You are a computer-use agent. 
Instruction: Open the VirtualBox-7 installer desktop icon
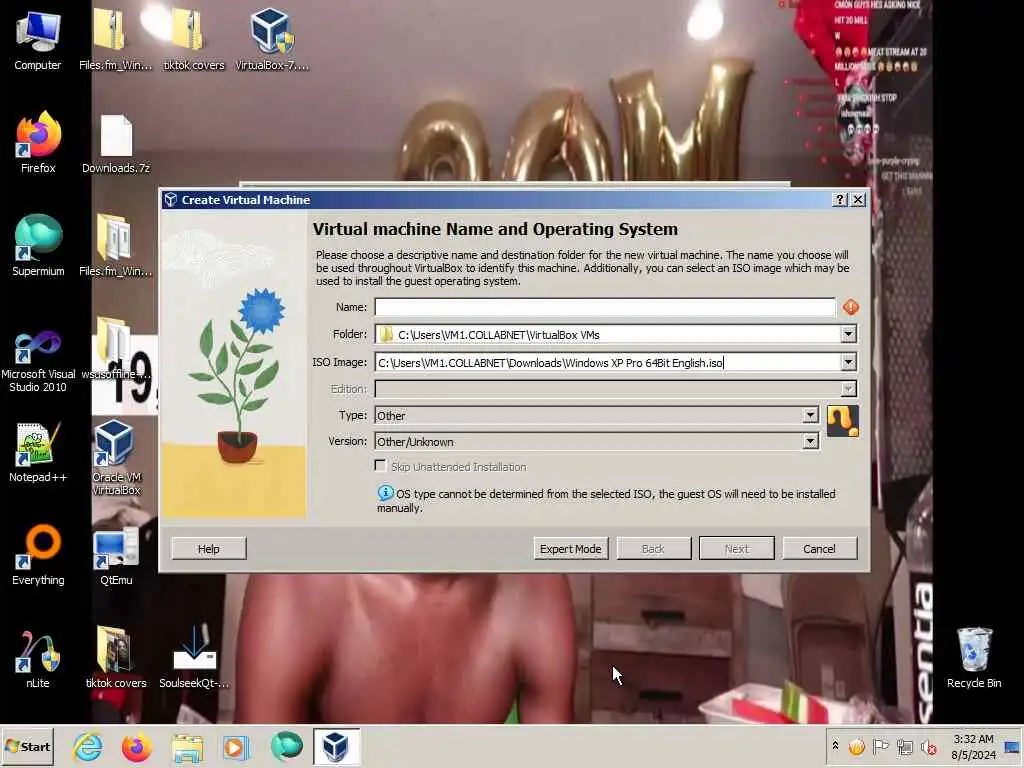click(x=272, y=40)
